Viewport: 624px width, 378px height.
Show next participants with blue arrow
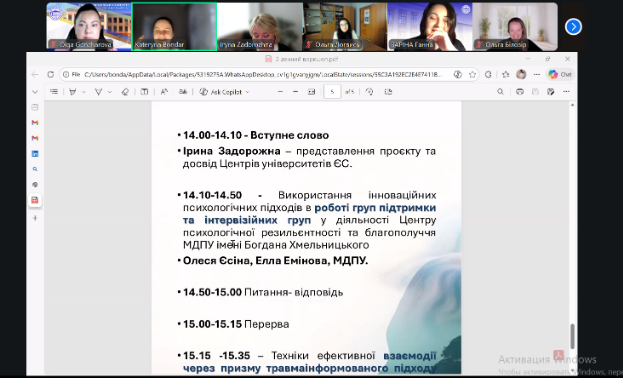(x=573, y=27)
